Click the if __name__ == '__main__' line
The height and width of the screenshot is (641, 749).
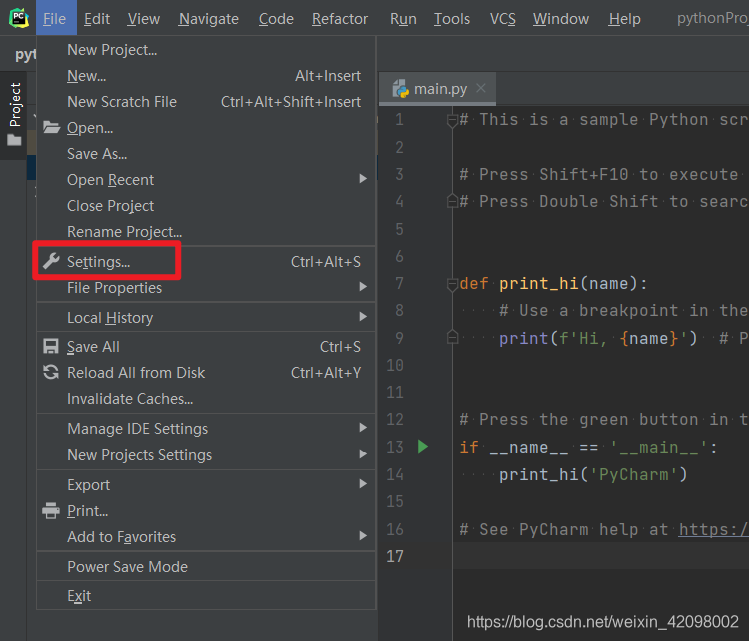pyautogui.click(x=588, y=448)
